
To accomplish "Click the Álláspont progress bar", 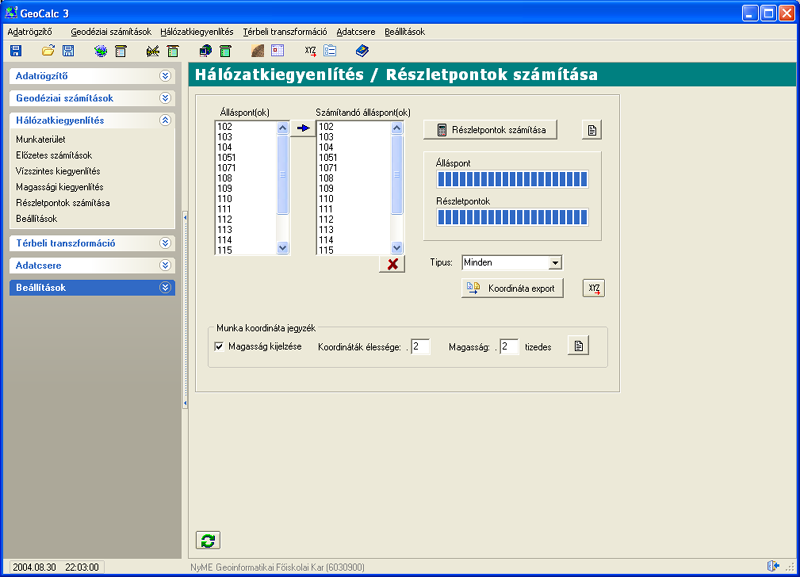I will (512, 179).
